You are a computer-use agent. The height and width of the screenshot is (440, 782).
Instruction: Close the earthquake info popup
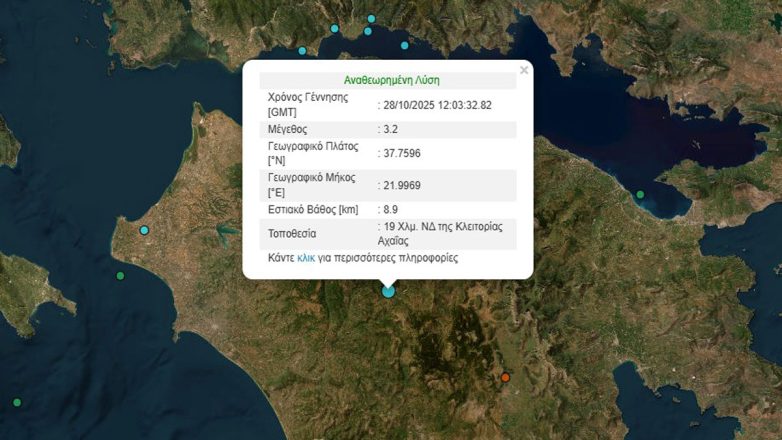(524, 70)
